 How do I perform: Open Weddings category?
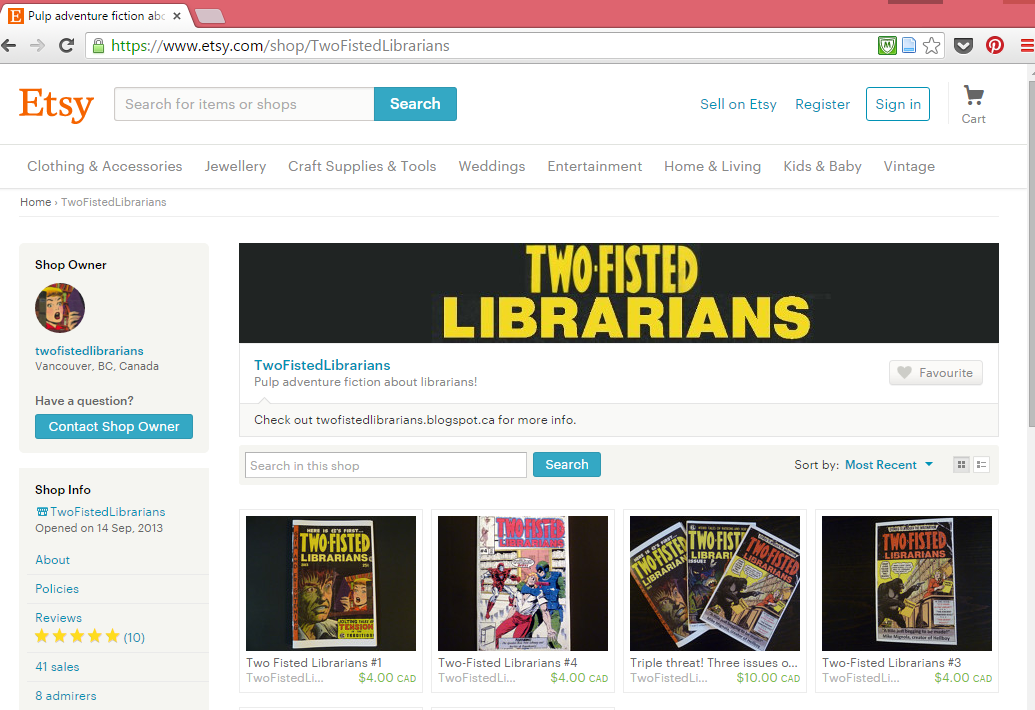[x=492, y=166]
